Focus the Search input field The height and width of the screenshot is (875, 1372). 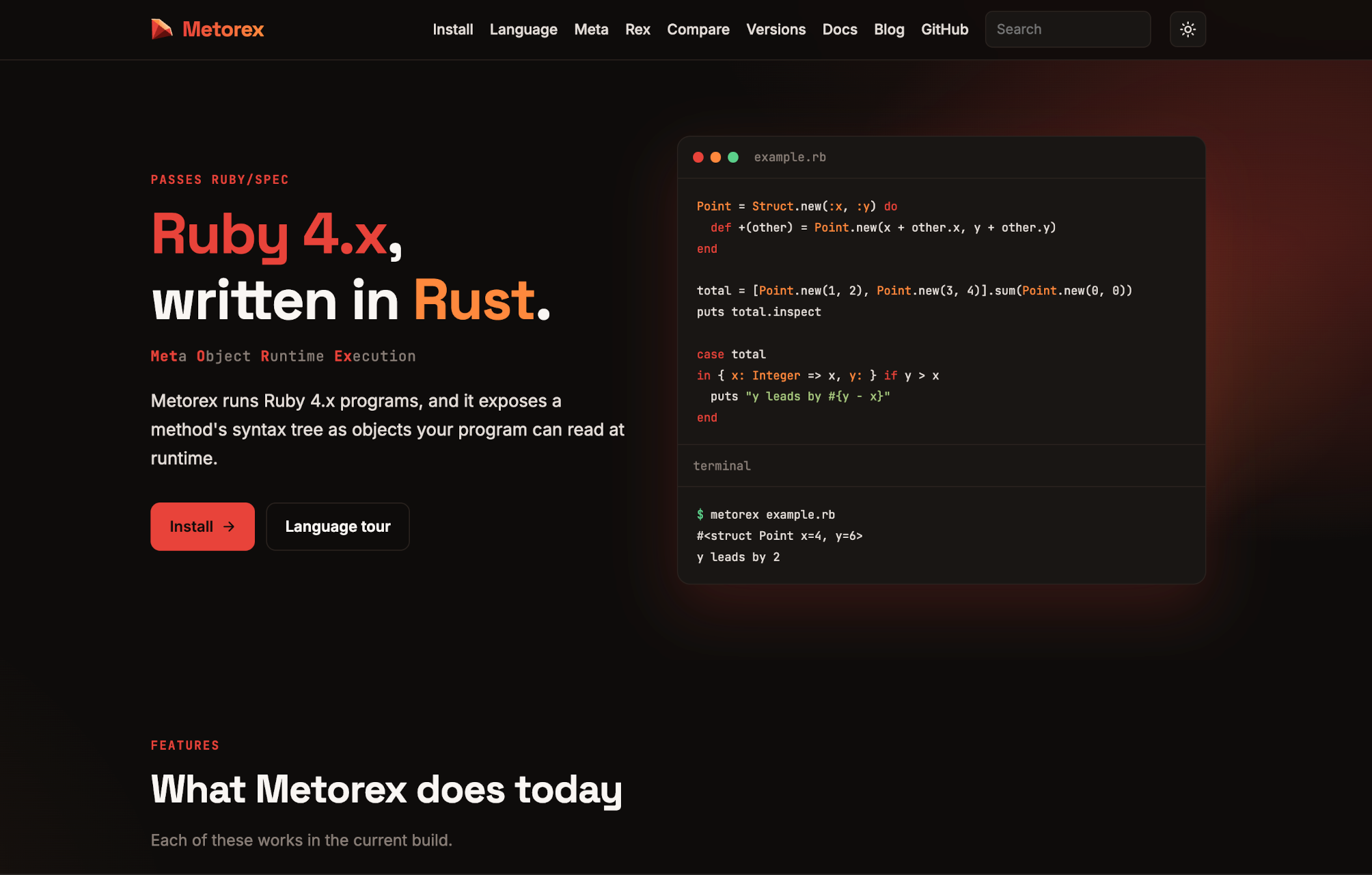1068,29
